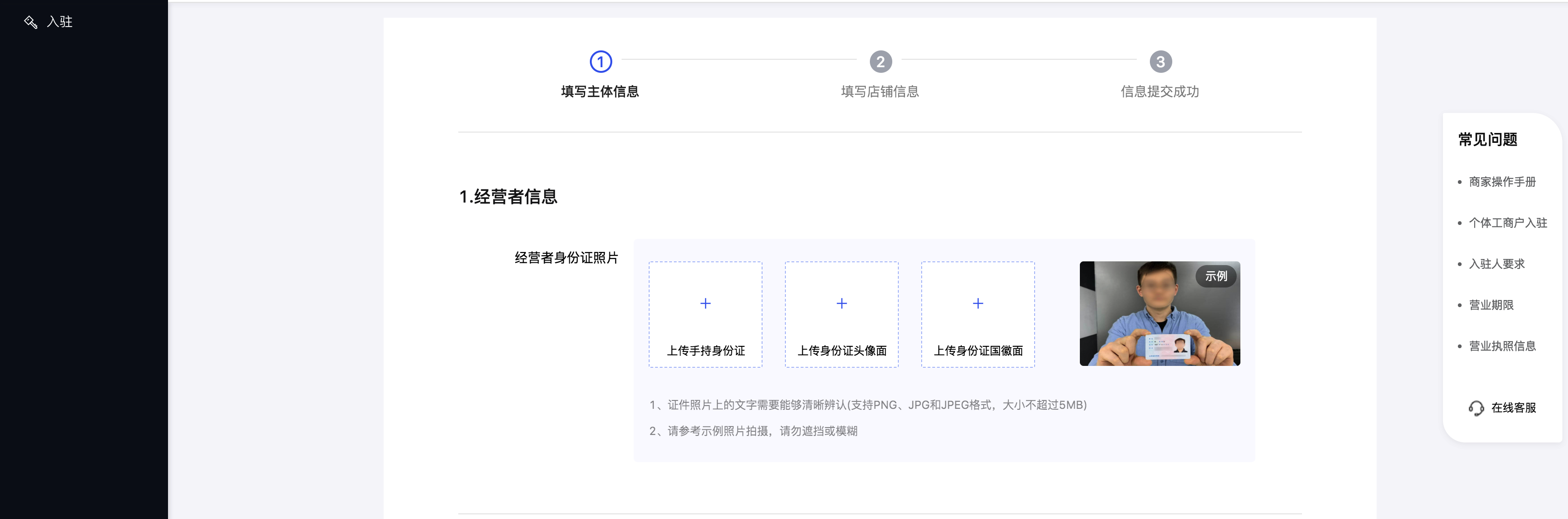
Task: Open 营业执照信息 help link
Action: coord(1502,346)
